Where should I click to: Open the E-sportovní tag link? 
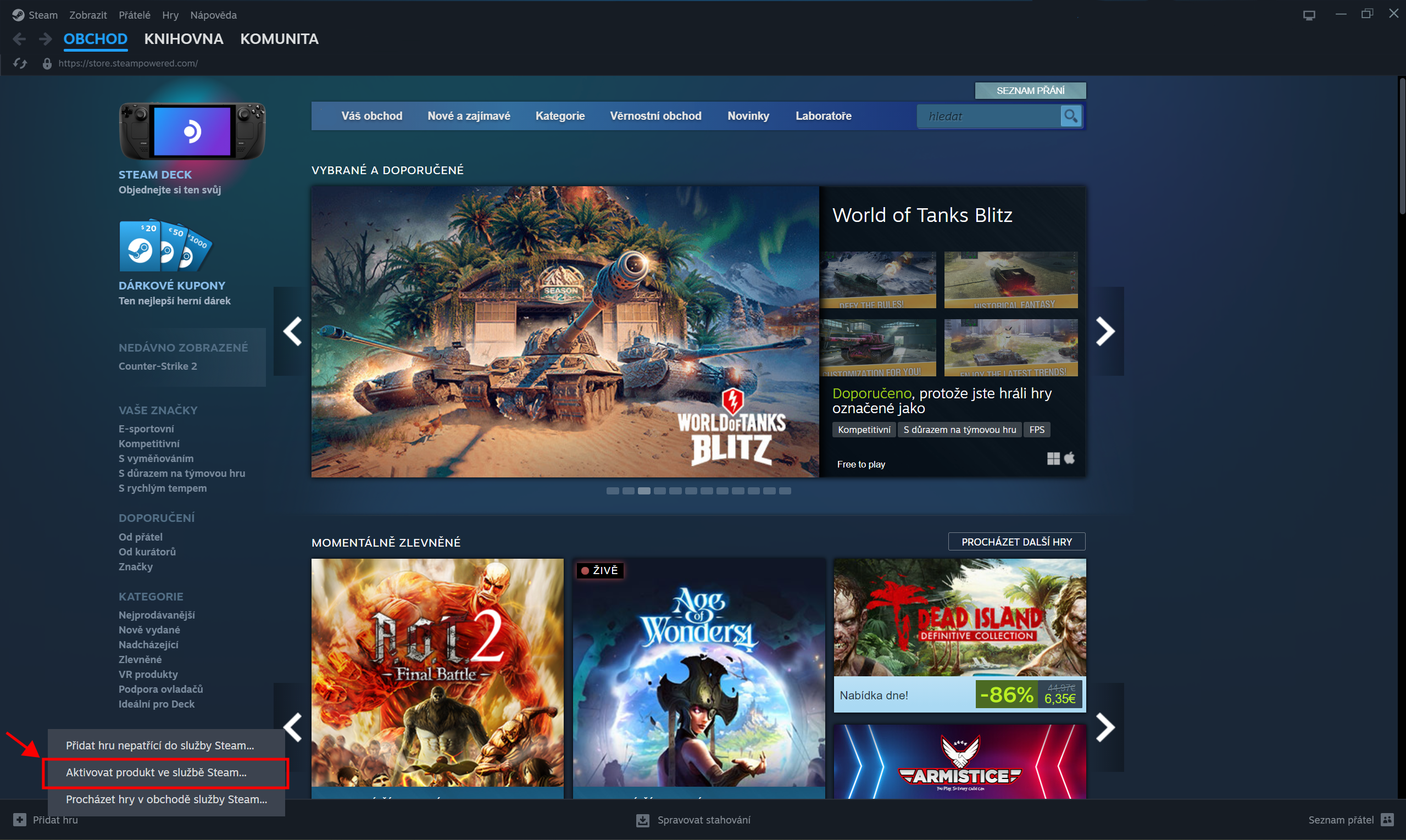coord(146,429)
